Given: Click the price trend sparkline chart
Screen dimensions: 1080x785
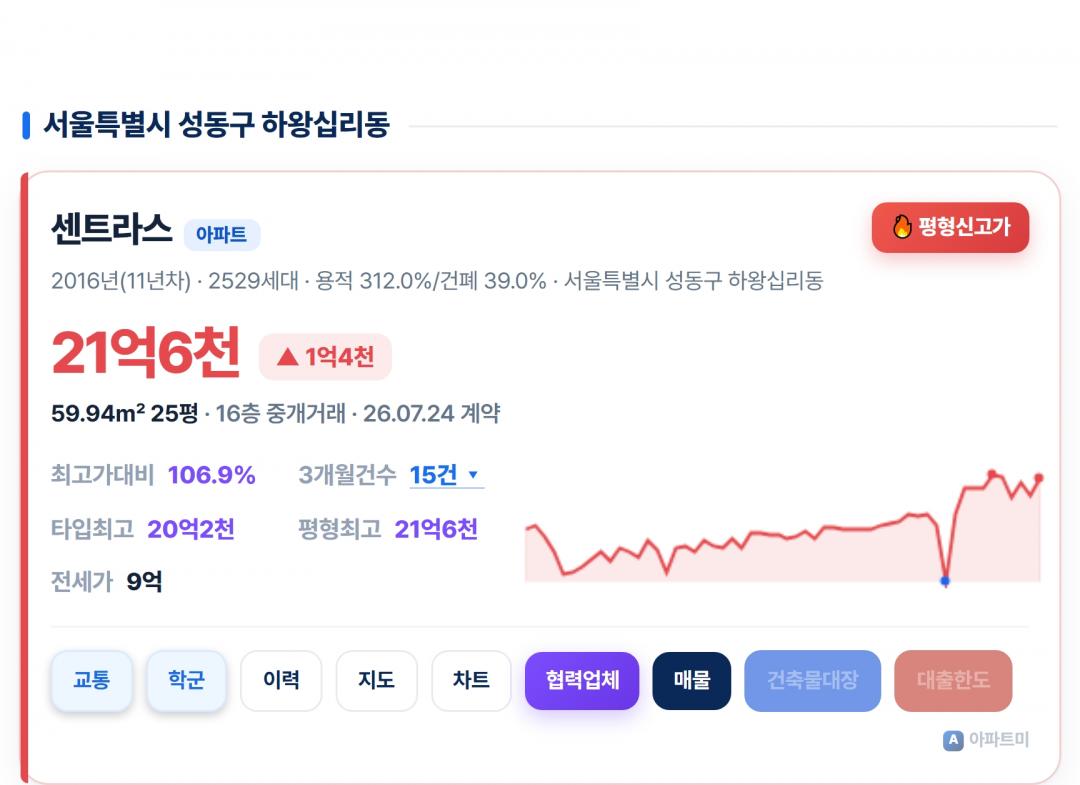Looking at the screenshot, I should [783, 527].
